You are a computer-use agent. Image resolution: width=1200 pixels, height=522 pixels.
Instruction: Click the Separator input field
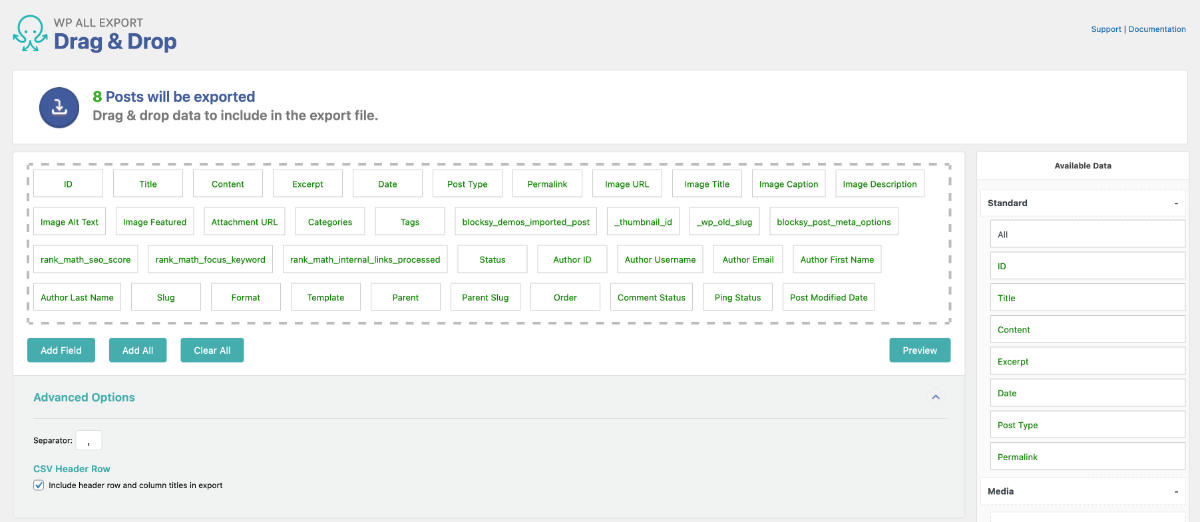coord(88,440)
